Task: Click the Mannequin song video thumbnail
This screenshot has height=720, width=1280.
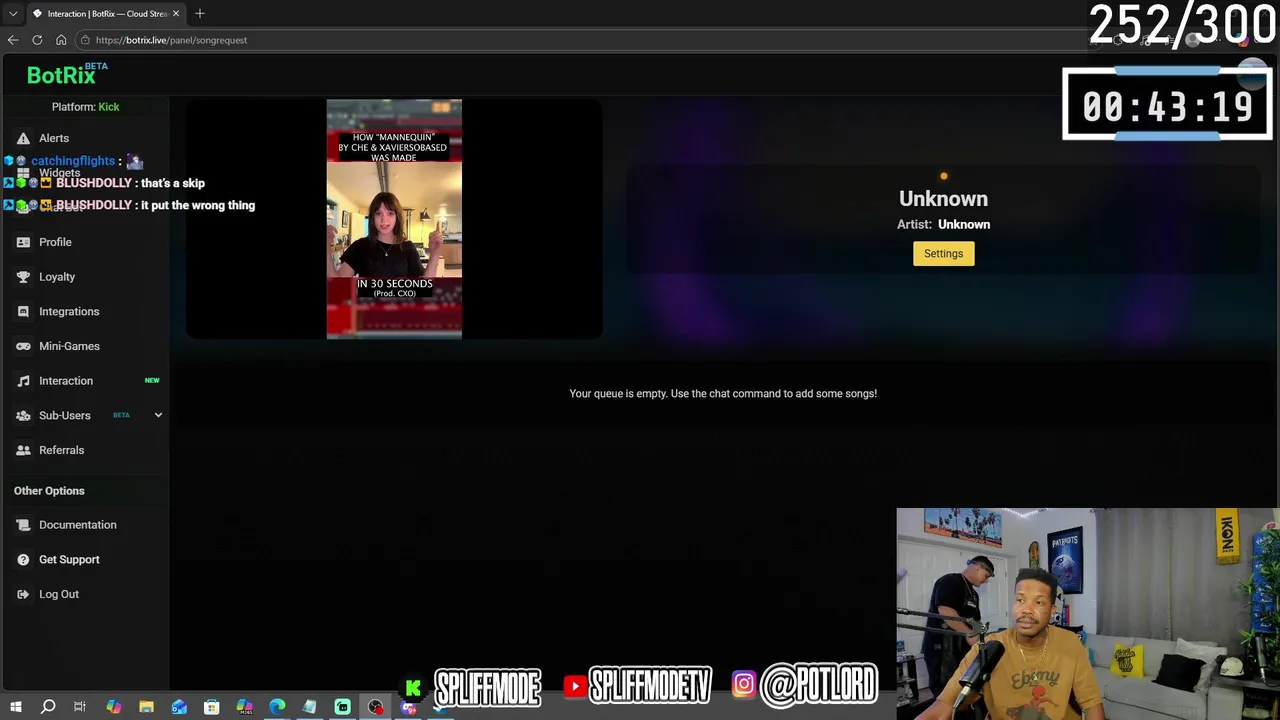Action: coord(394,219)
